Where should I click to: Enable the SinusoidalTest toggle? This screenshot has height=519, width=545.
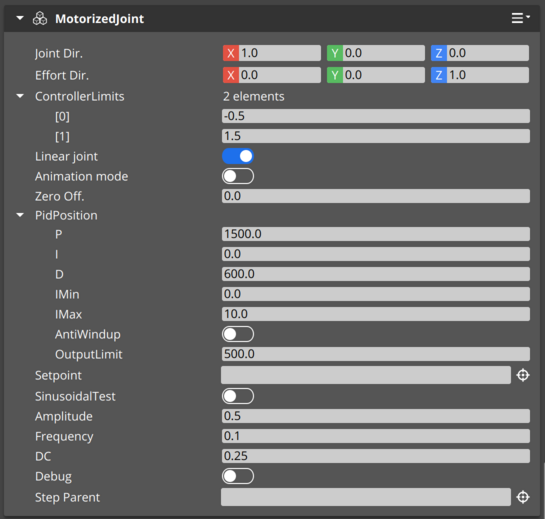click(x=238, y=396)
